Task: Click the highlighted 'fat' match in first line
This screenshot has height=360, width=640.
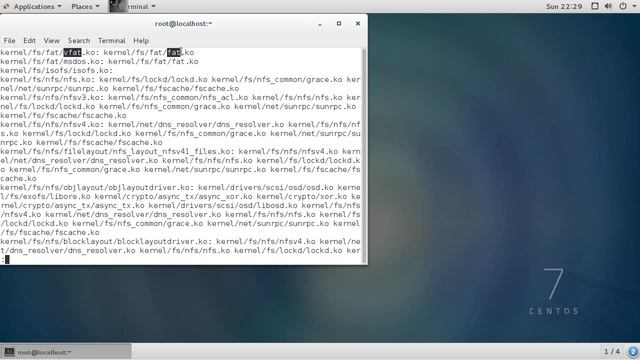Action: [x=174, y=52]
